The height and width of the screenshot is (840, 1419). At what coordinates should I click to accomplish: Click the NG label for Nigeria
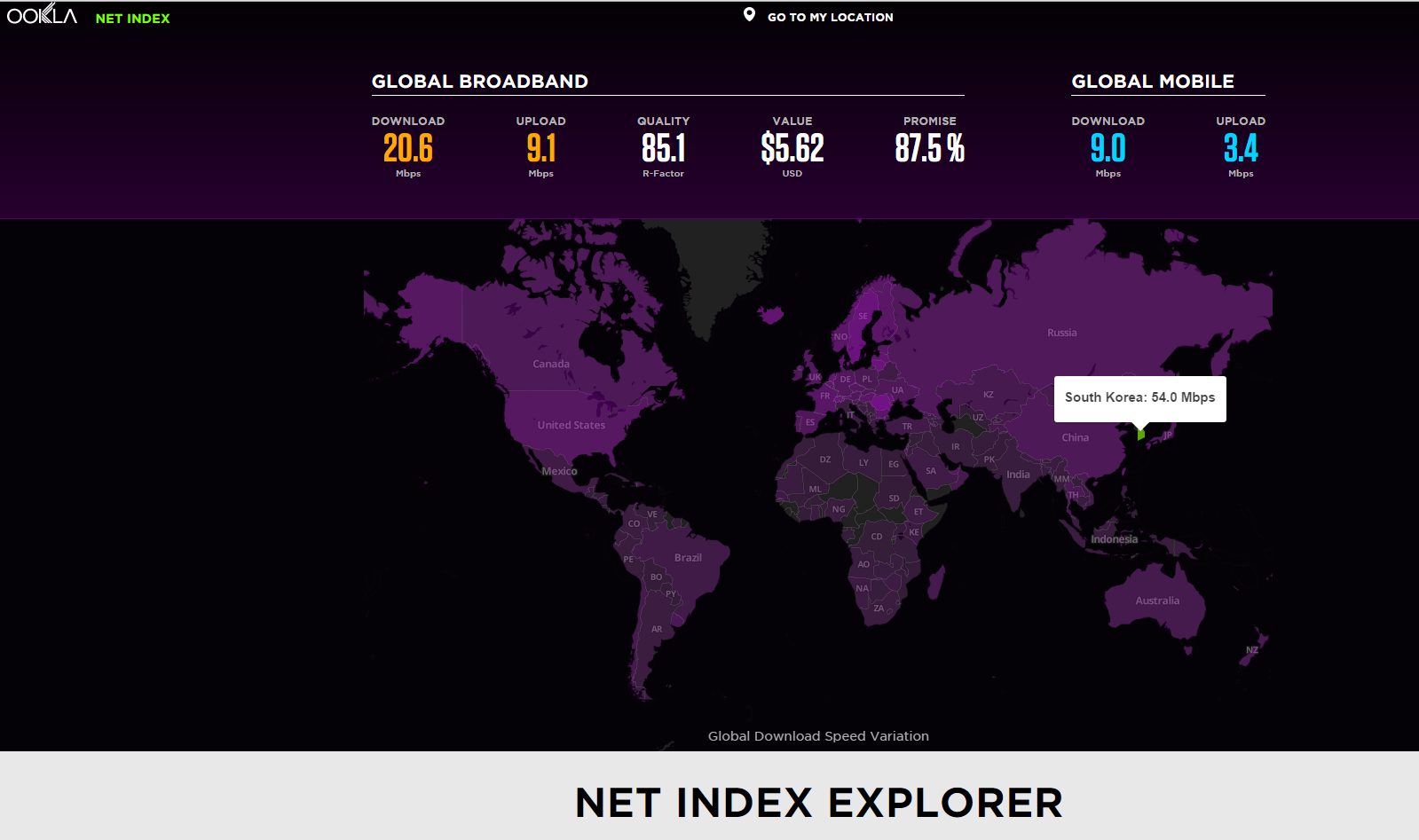pos(839,510)
